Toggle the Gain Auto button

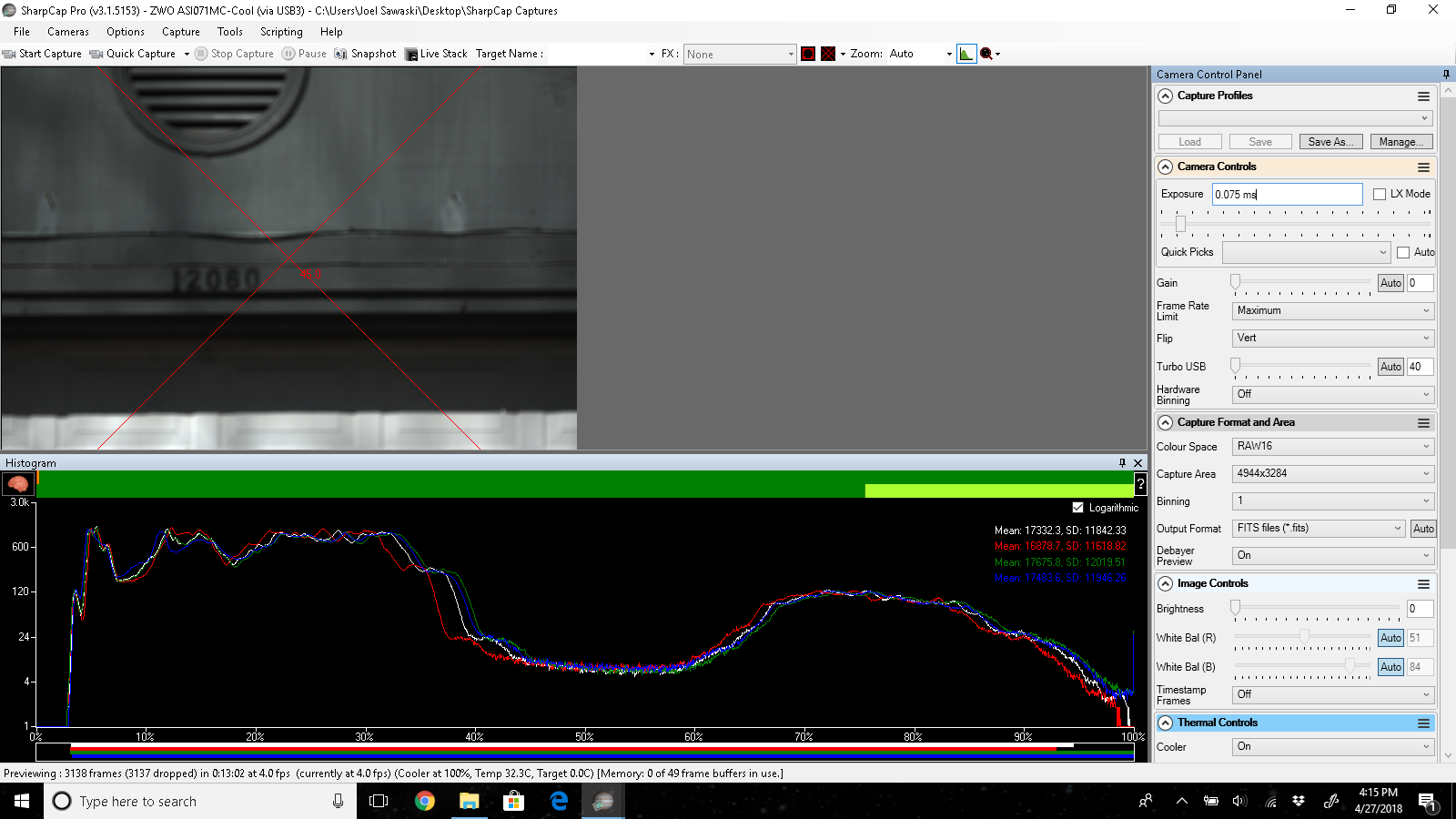(x=1390, y=283)
